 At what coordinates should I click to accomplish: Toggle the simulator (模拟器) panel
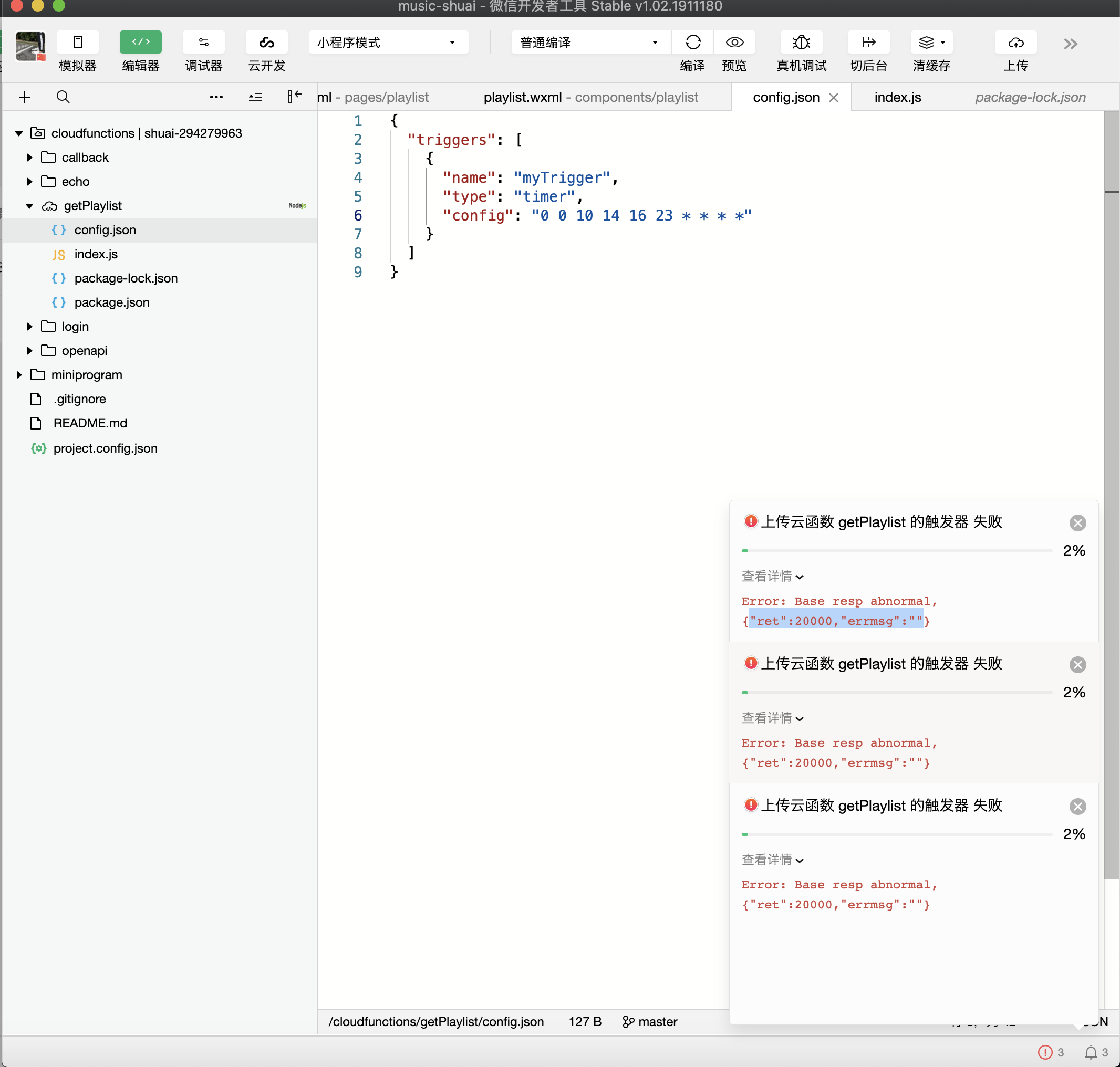click(x=78, y=42)
